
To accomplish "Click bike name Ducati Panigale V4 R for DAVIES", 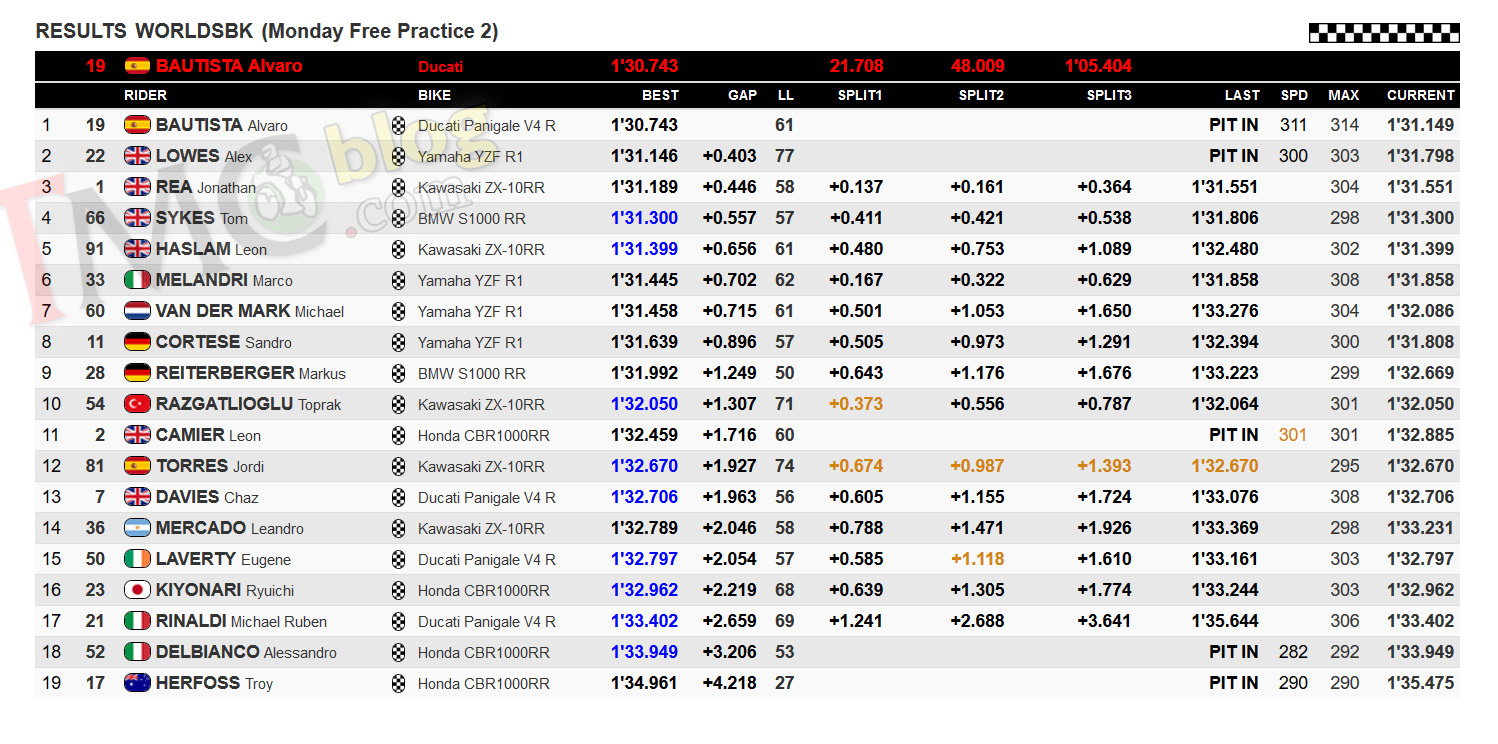I will pyautogui.click(x=487, y=497).
